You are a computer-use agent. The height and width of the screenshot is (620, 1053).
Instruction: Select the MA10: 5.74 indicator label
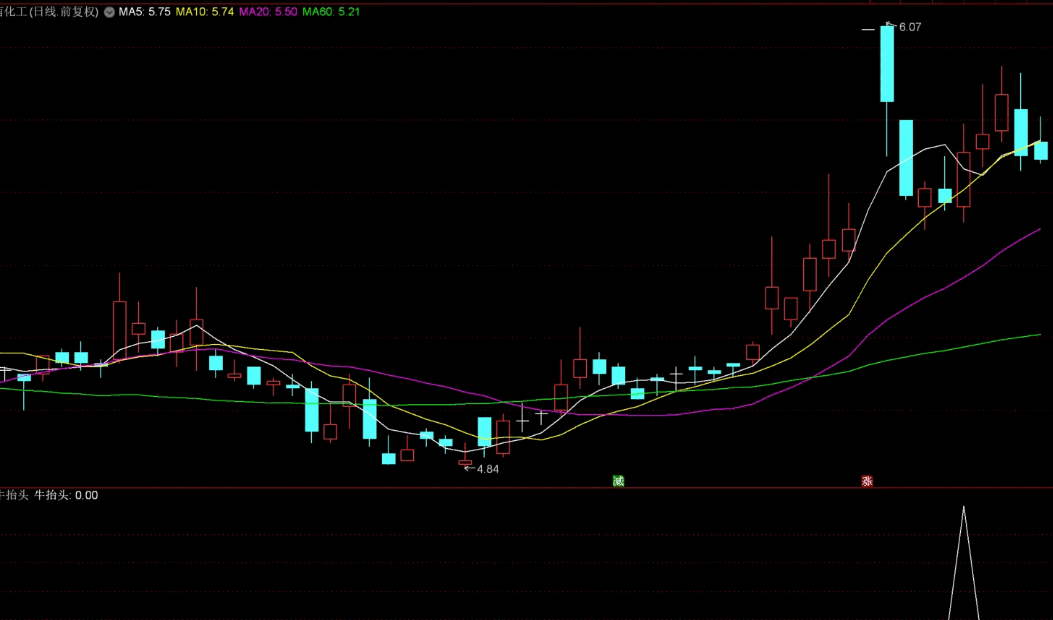pyautogui.click(x=205, y=12)
